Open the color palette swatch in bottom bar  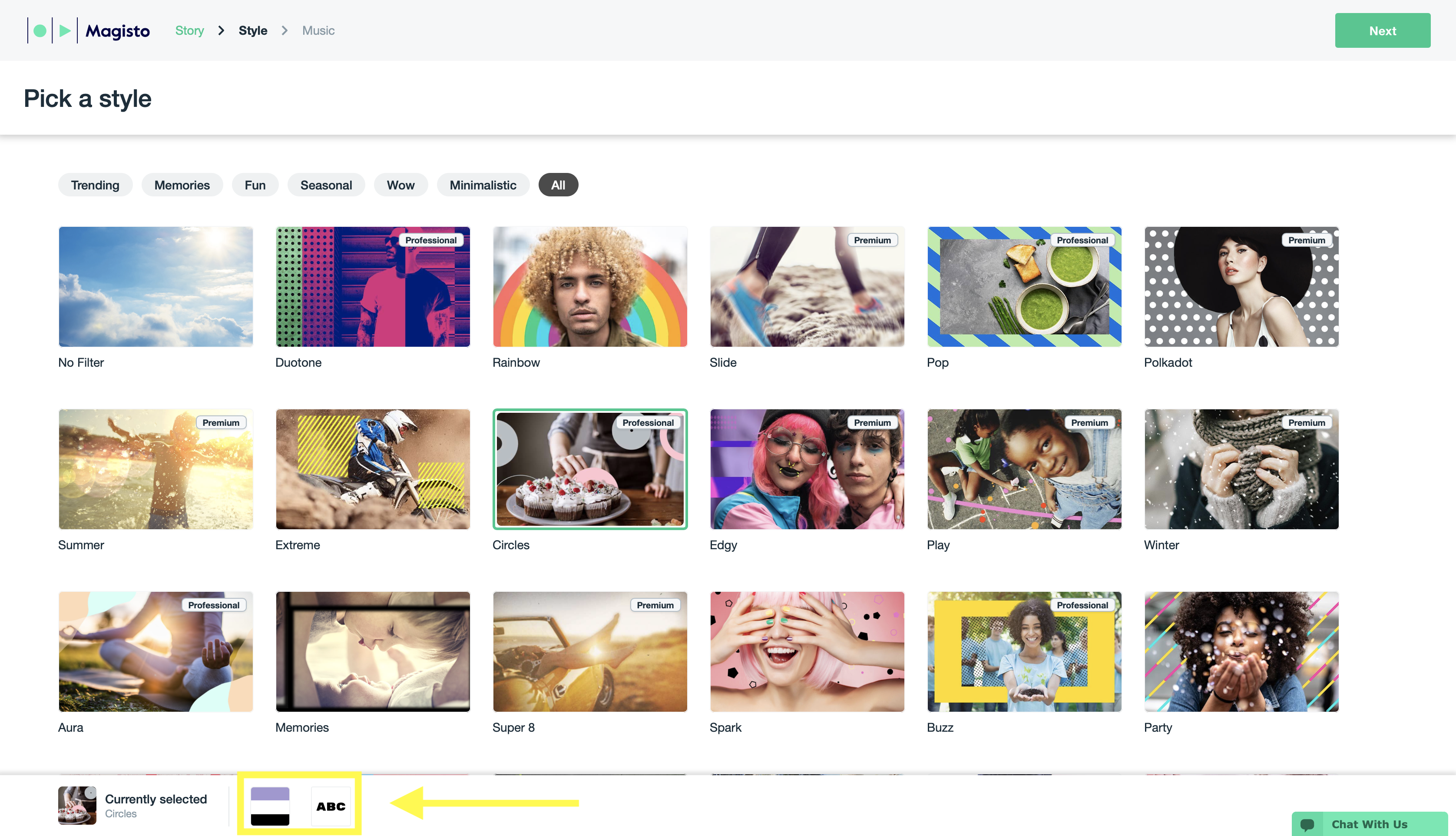tap(270, 806)
